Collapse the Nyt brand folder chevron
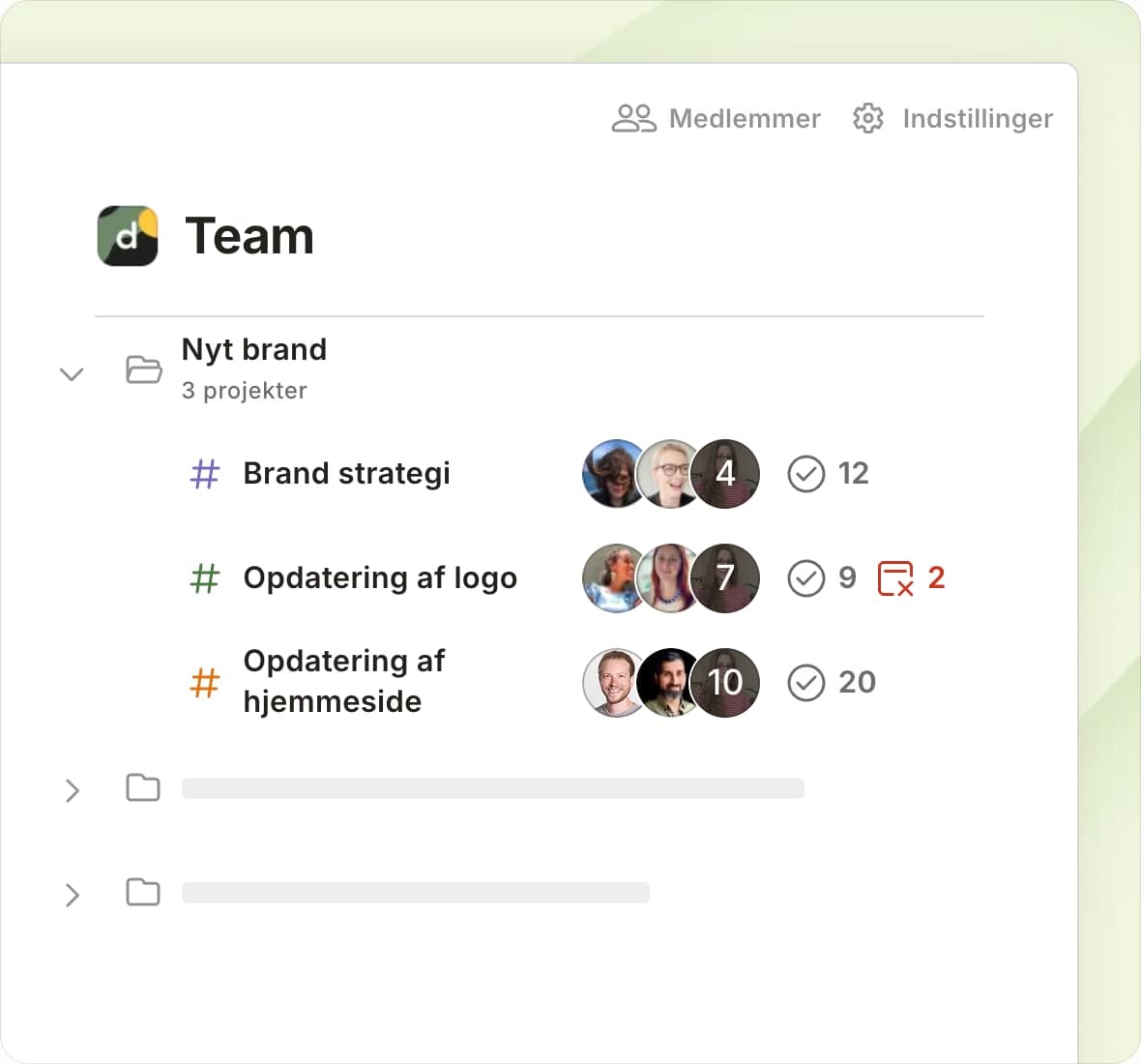This screenshot has width=1141, height=1064. click(x=72, y=373)
